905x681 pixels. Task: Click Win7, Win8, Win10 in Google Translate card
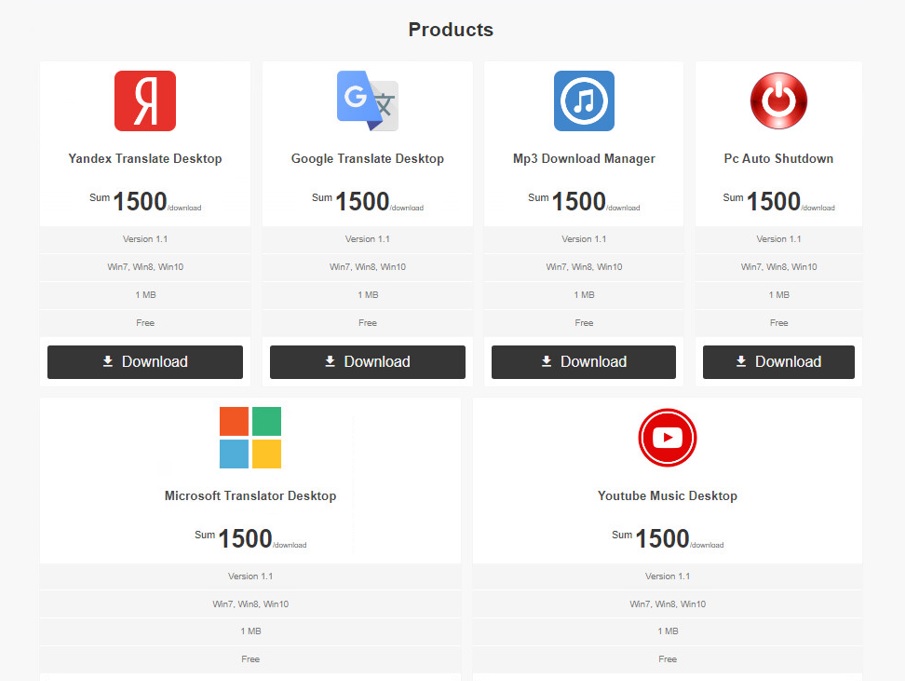(368, 267)
